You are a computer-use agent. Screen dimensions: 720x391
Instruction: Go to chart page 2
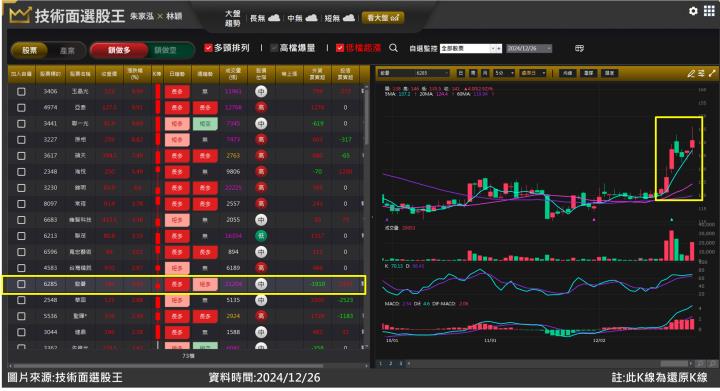point(391,363)
